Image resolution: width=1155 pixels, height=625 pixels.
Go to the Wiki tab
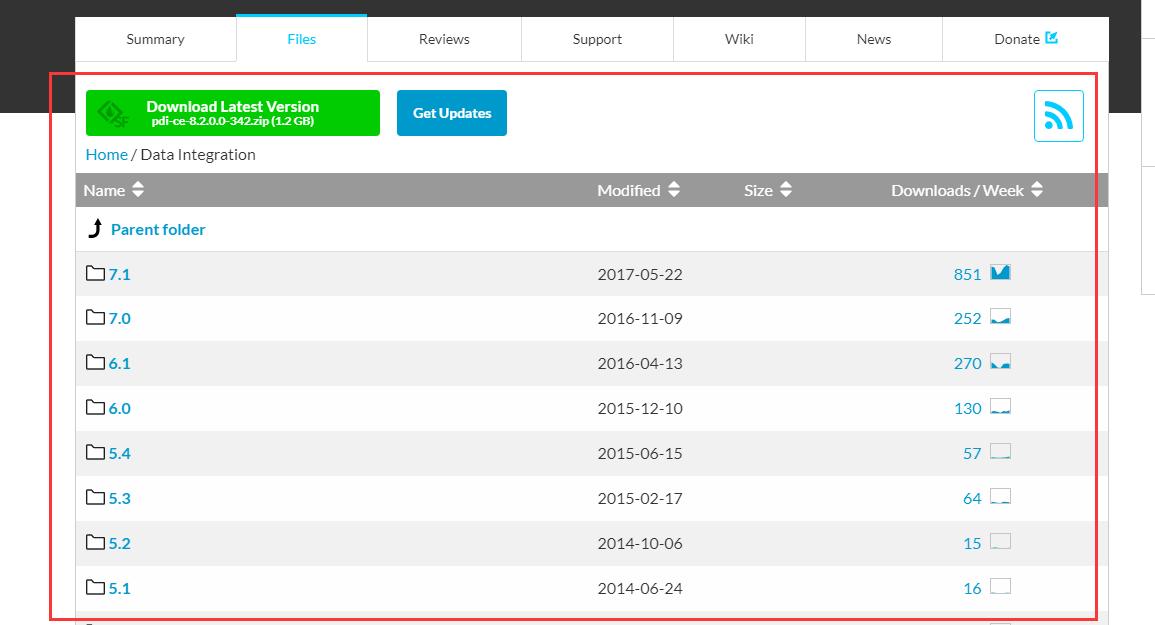tap(739, 39)
